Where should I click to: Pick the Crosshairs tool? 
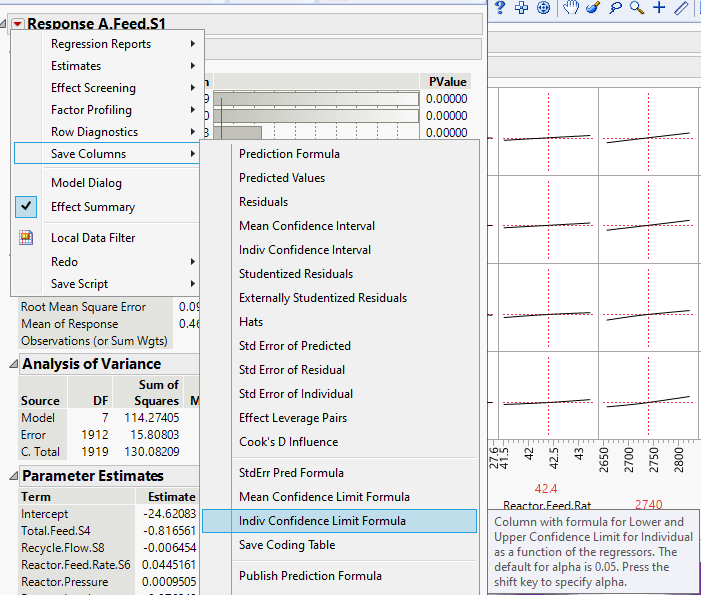(659, 8)
